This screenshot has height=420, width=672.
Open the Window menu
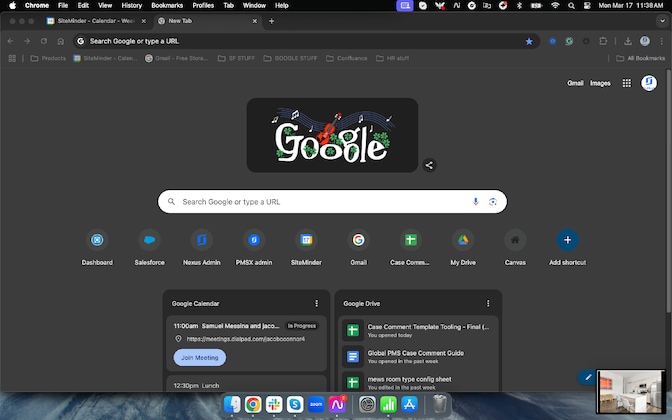[254, 6]
